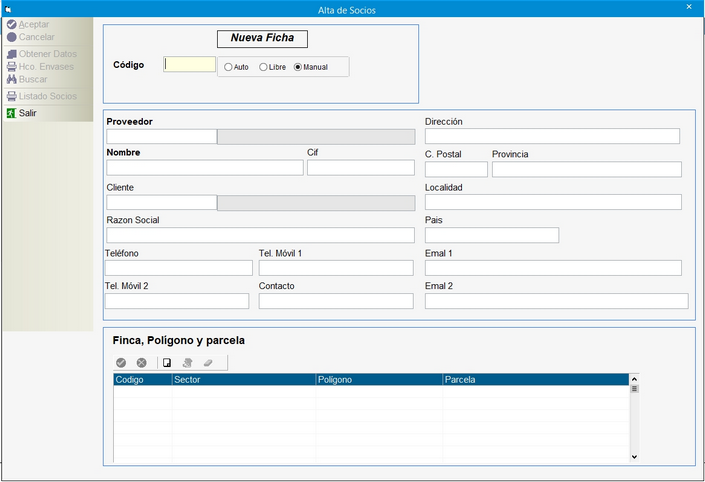Click the Codigo column header in grid
This screenshot has height=482, width=705.
pyautogui.click(x=143, y=379)
